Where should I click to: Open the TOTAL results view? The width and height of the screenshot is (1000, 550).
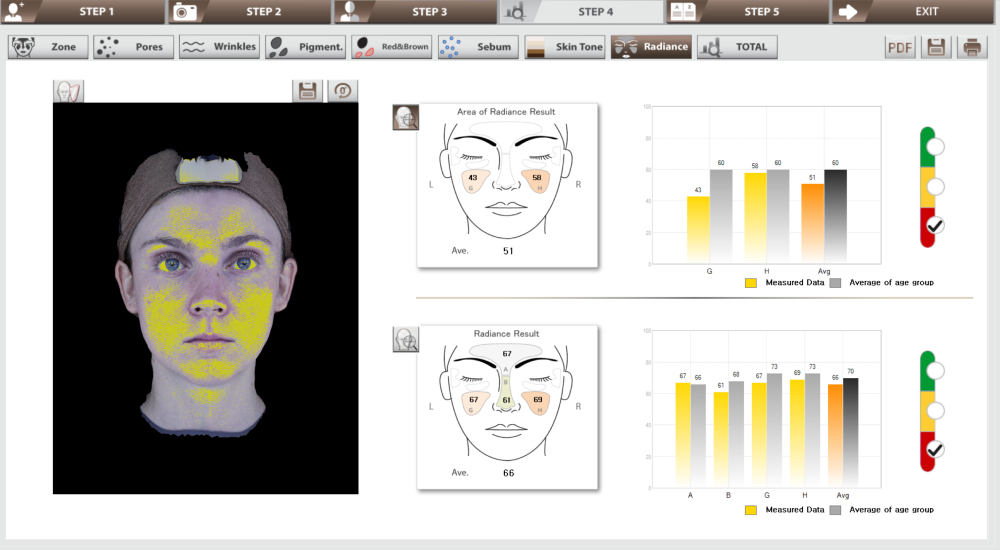pos(737,47)
